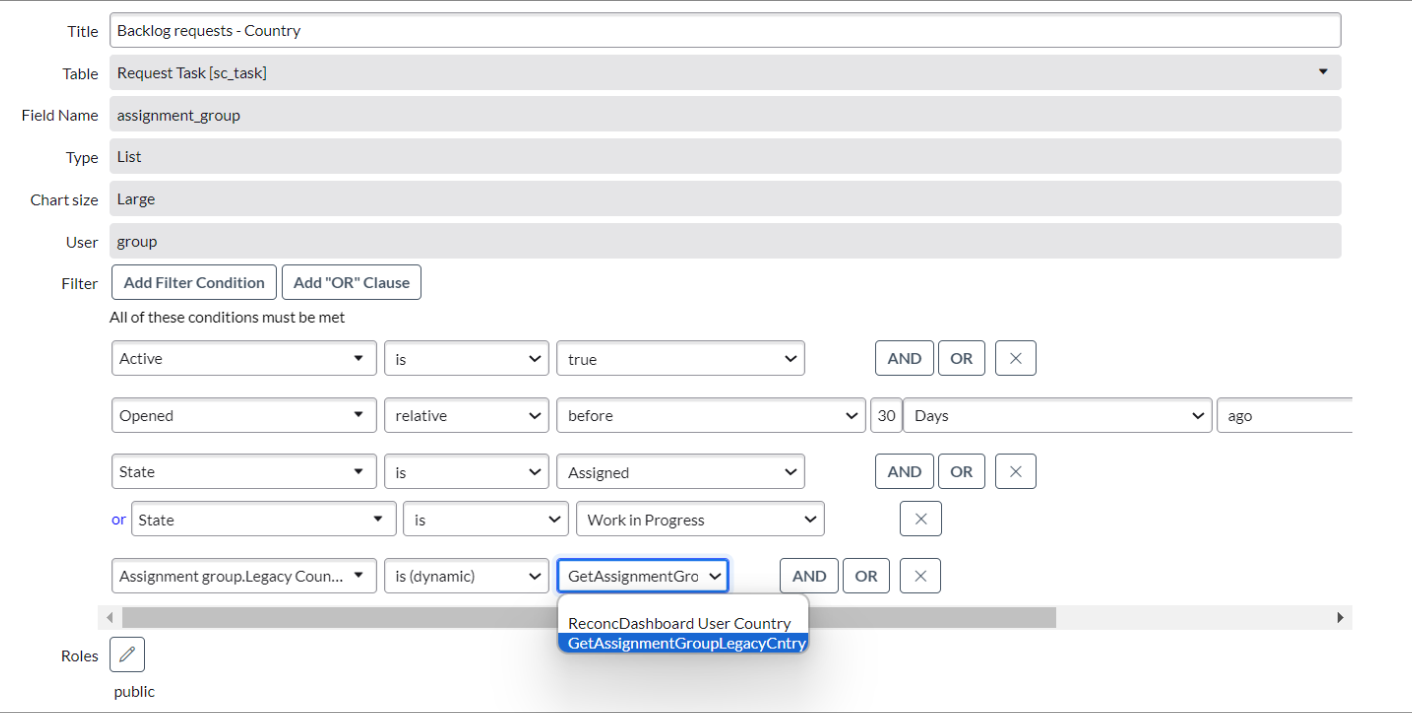Open operator dropdown for State Assigned row
The height and width of the screenshot is (713, 1412).
(467, 471)
